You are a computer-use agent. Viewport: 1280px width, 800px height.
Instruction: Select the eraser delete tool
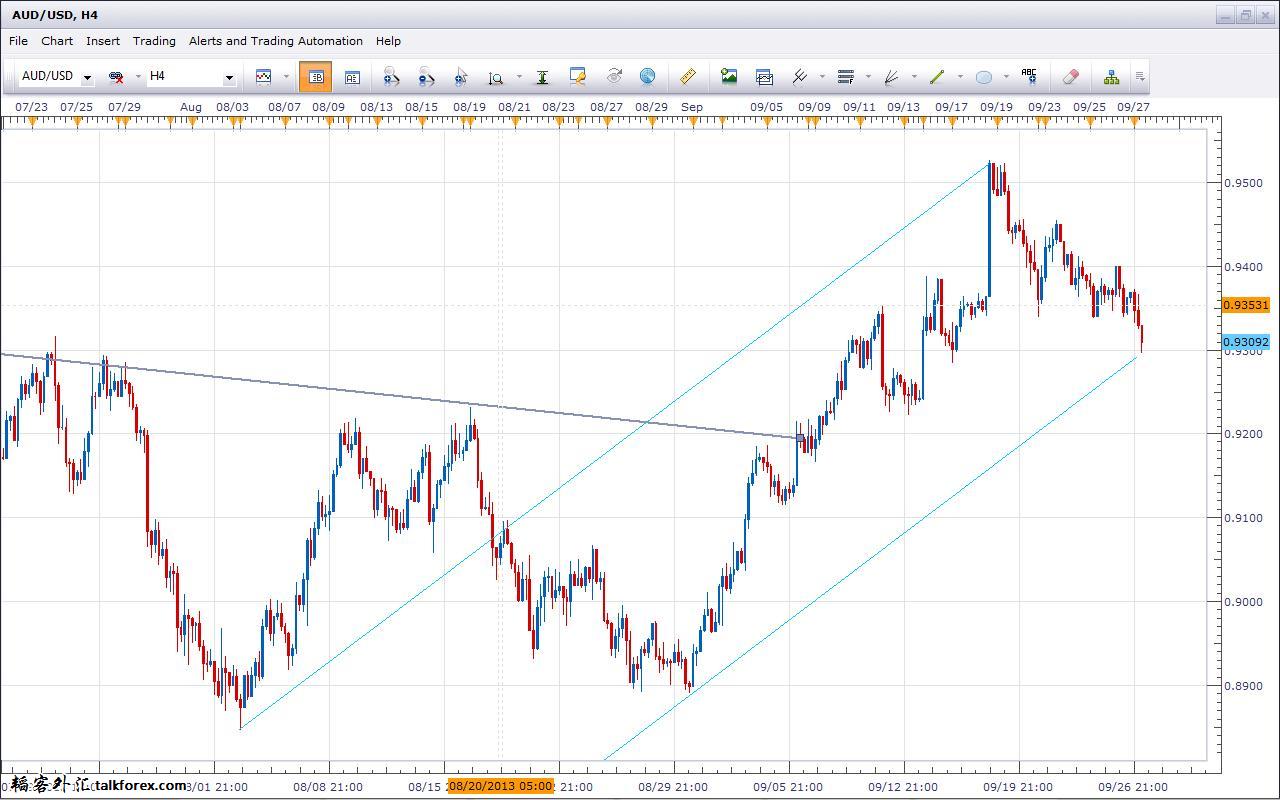(1070, 77)
